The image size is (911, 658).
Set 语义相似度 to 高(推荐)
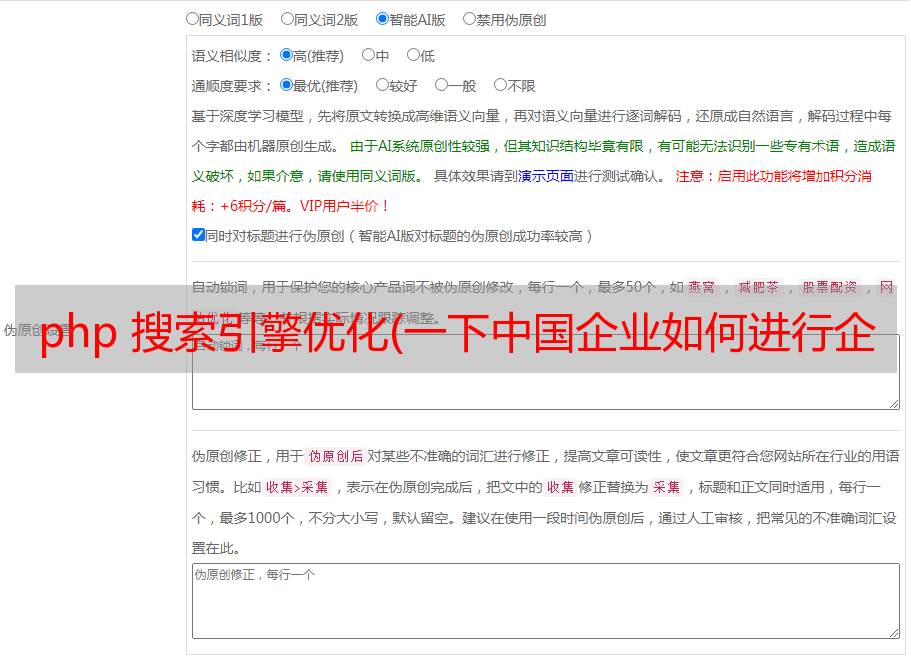click(286, 55)
